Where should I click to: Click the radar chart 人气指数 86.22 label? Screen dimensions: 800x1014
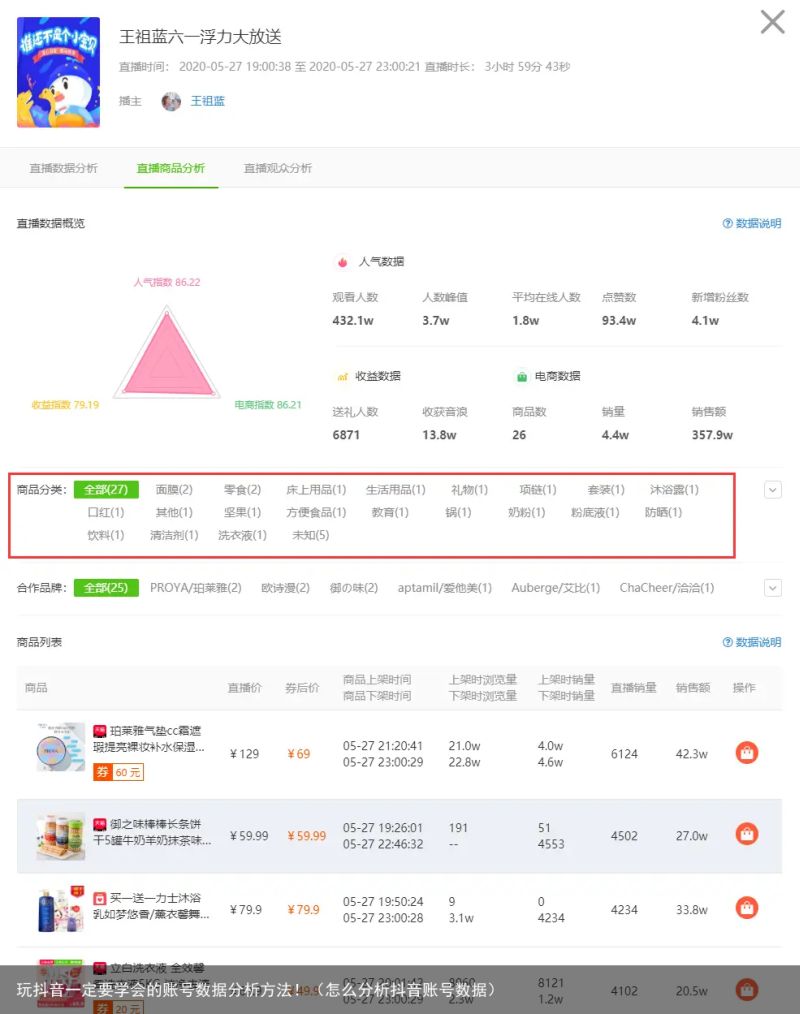(167, 282)
